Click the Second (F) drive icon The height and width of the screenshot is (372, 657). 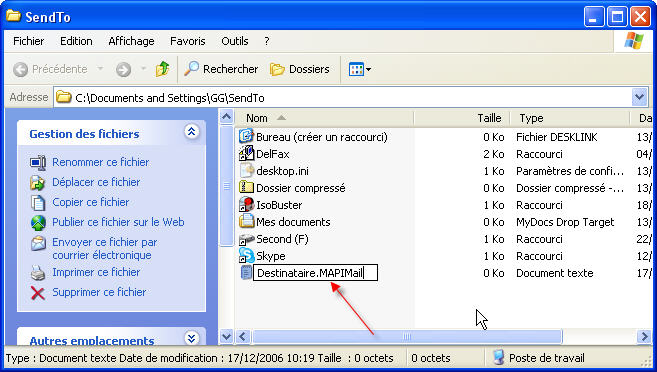(x=246, y=239)
